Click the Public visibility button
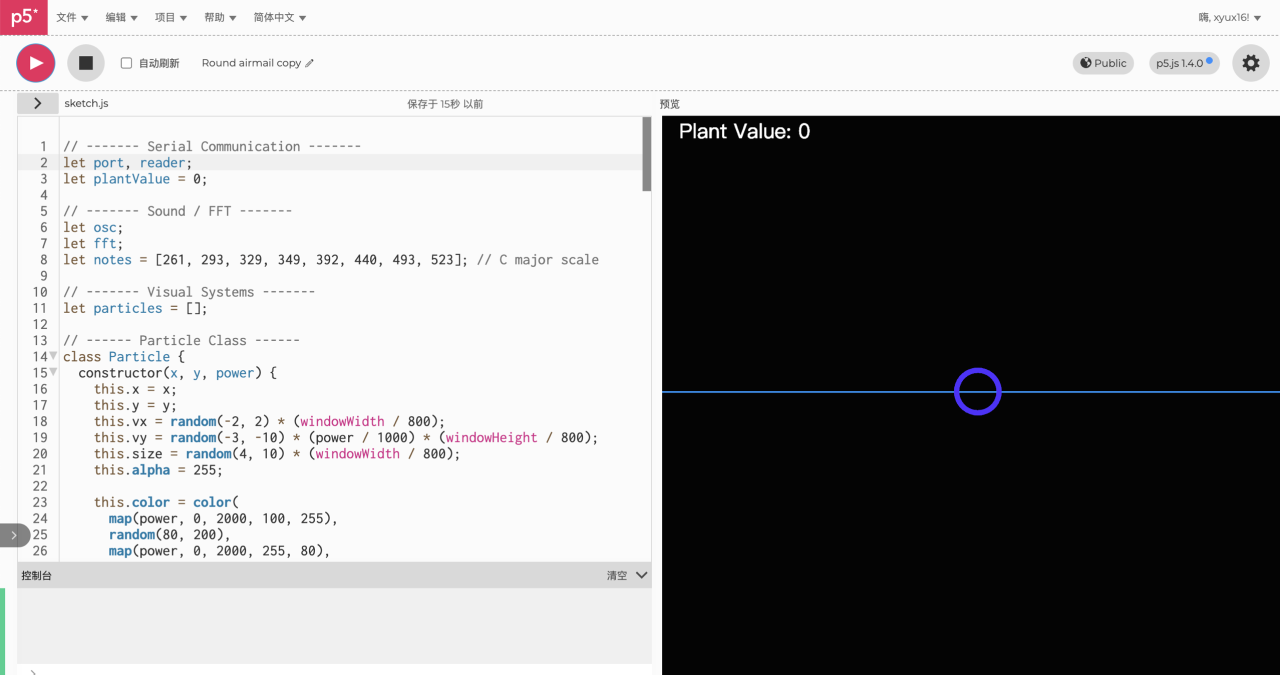The width and height of the screenshot is (1280, 675). [1103, 63]
